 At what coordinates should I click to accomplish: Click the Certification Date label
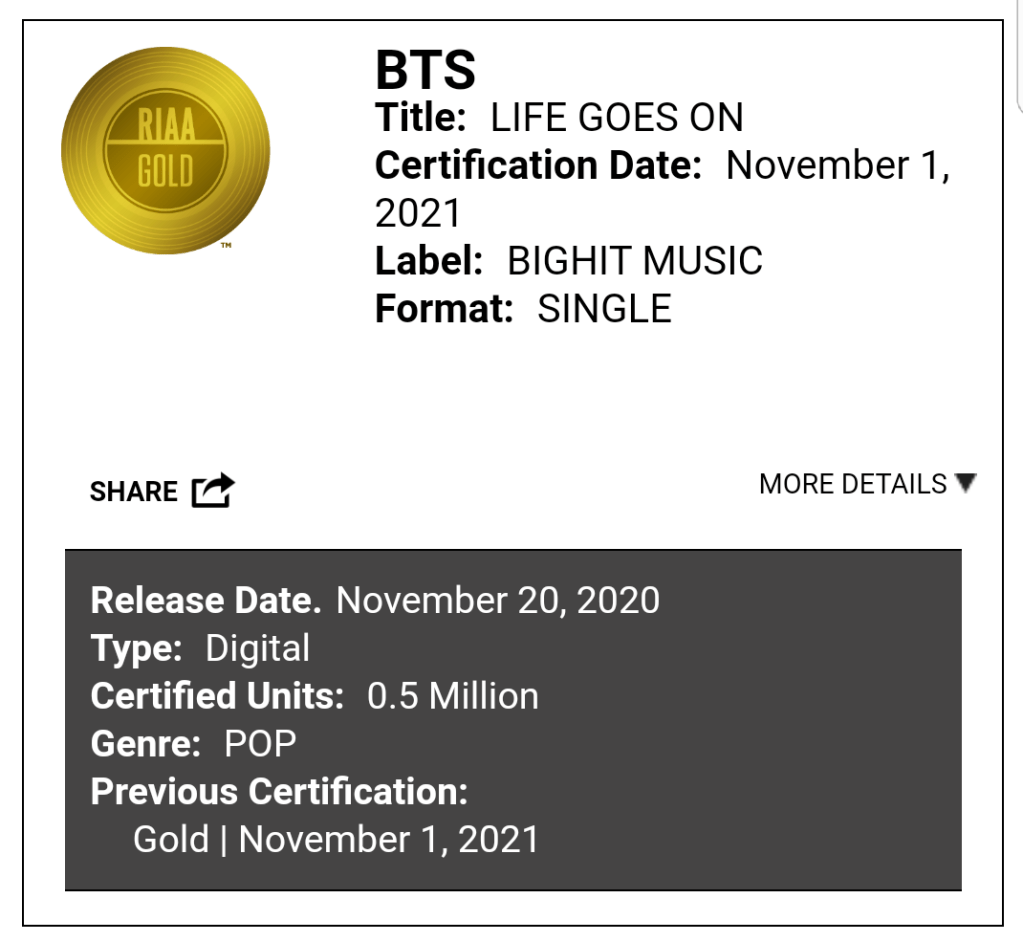(x=538, y=166)
